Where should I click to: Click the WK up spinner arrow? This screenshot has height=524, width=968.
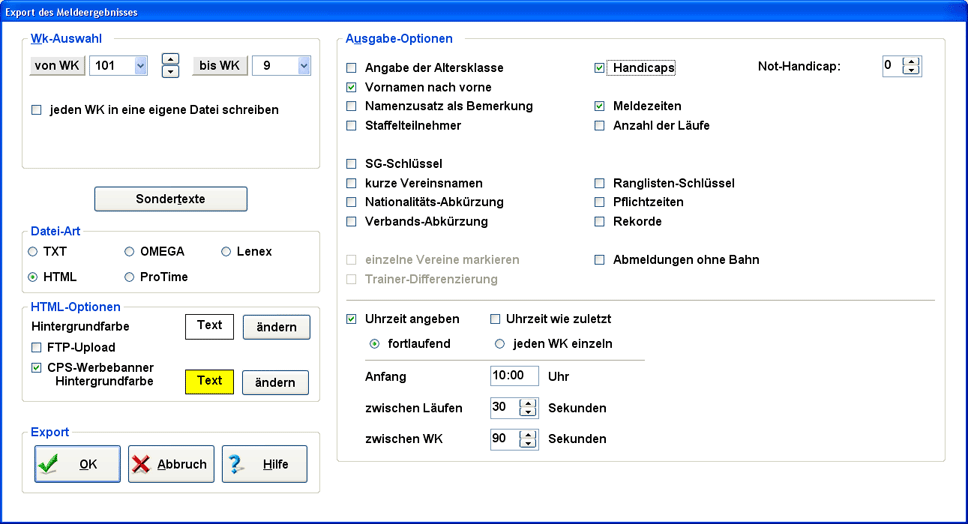tap(170, 59)
